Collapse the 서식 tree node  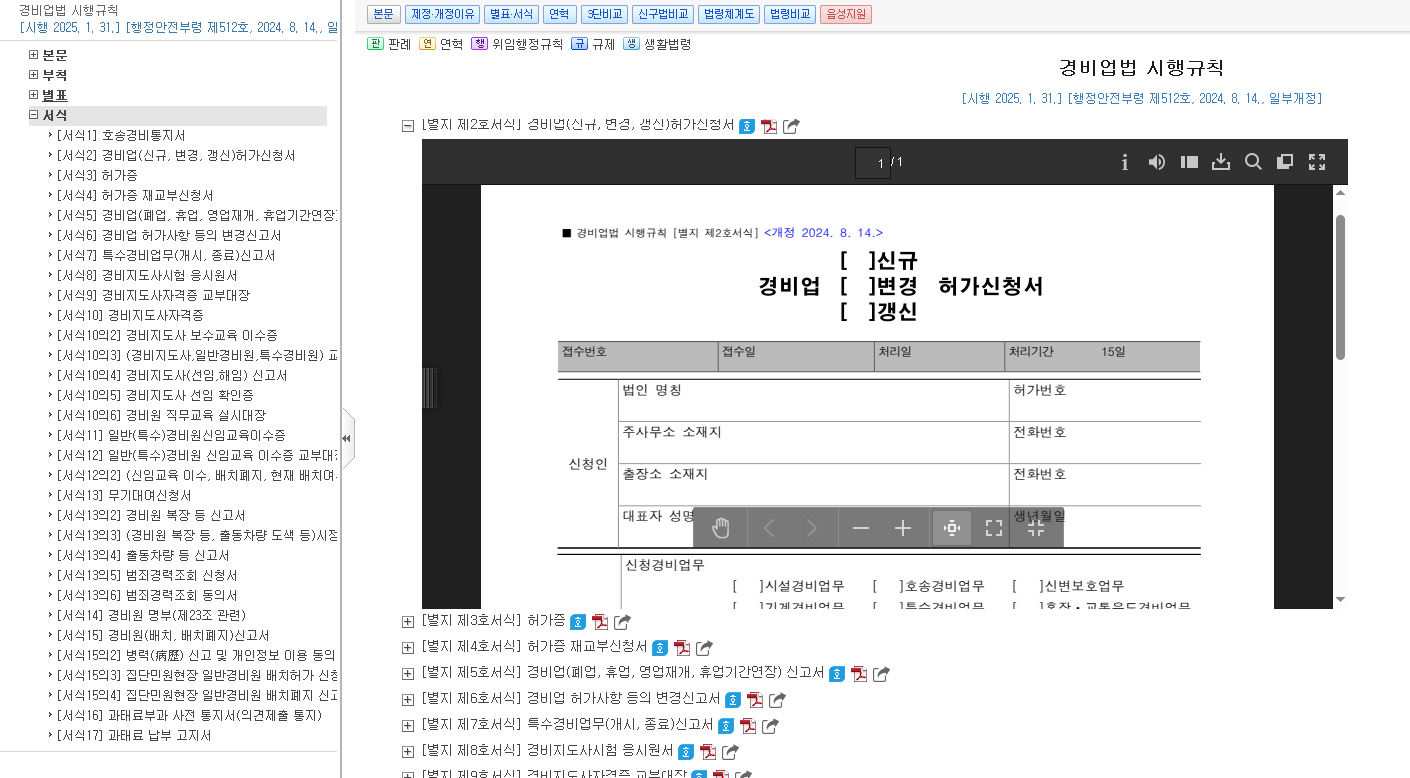point(34,115)
